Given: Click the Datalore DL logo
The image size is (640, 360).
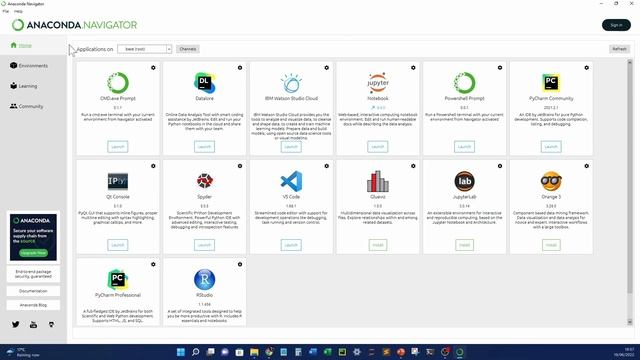Looking at the screenshot, I should (204, 83).
